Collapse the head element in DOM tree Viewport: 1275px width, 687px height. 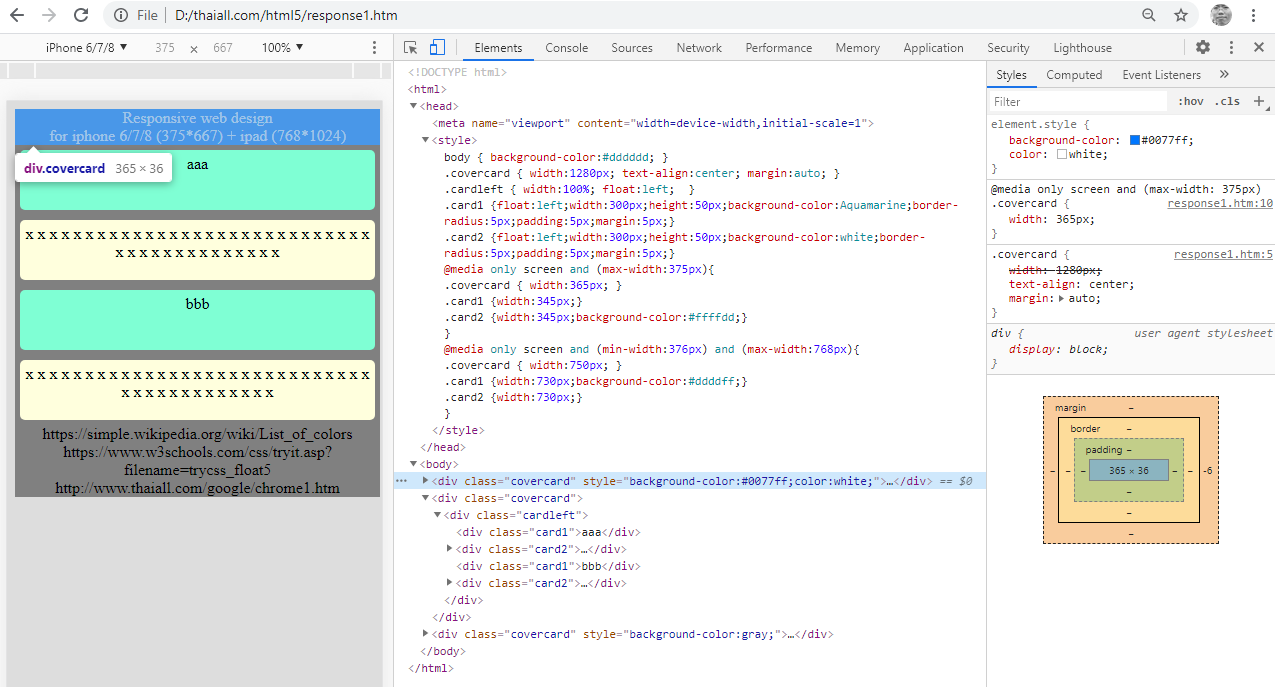tap(414, 106)
